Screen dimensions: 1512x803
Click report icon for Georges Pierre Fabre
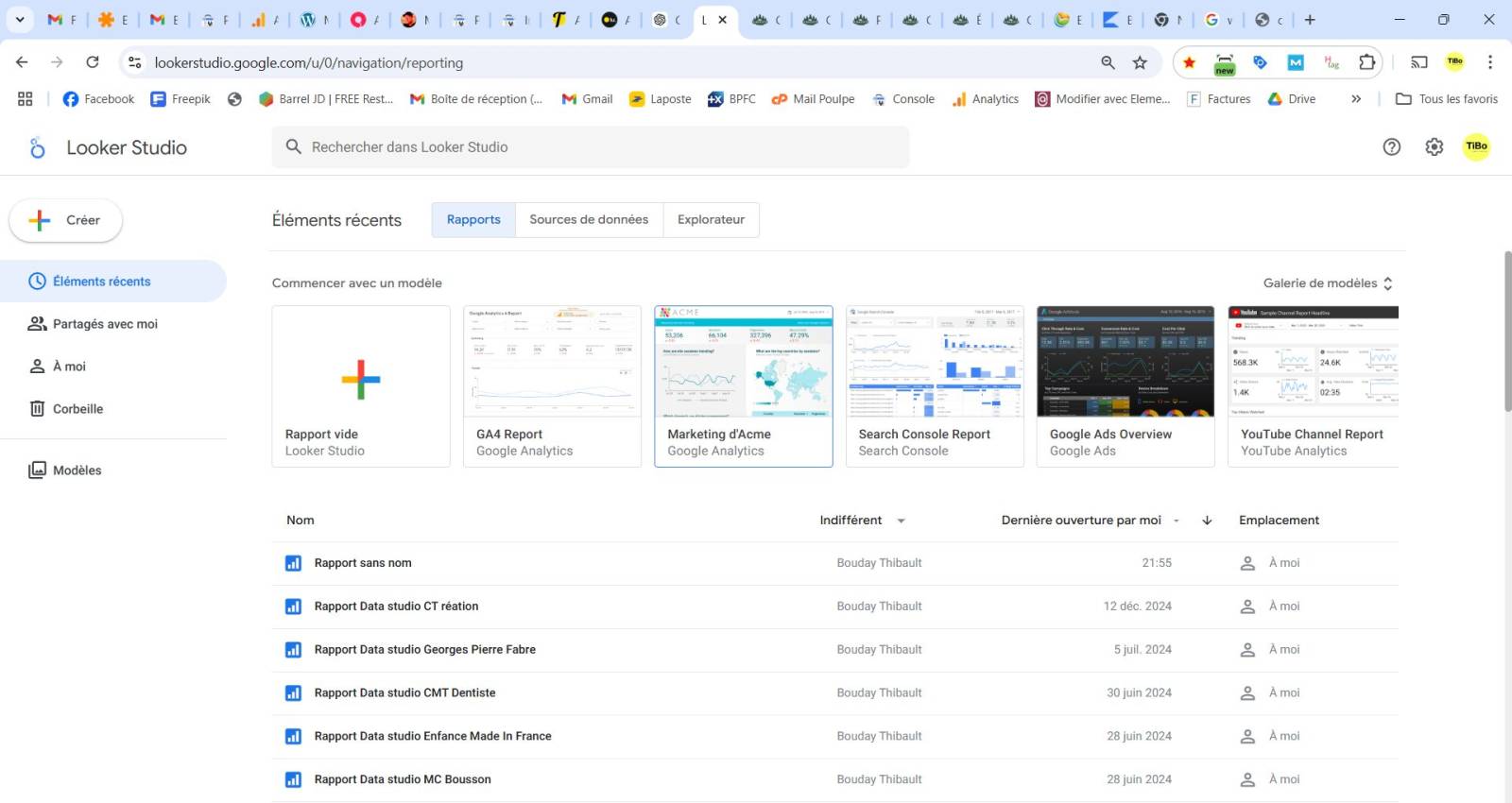(x=293, y=650)
